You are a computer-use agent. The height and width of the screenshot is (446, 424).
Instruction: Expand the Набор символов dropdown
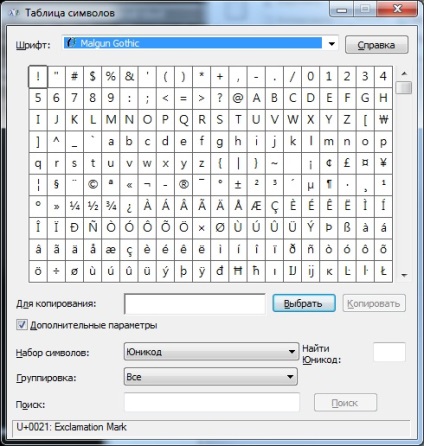211,352
